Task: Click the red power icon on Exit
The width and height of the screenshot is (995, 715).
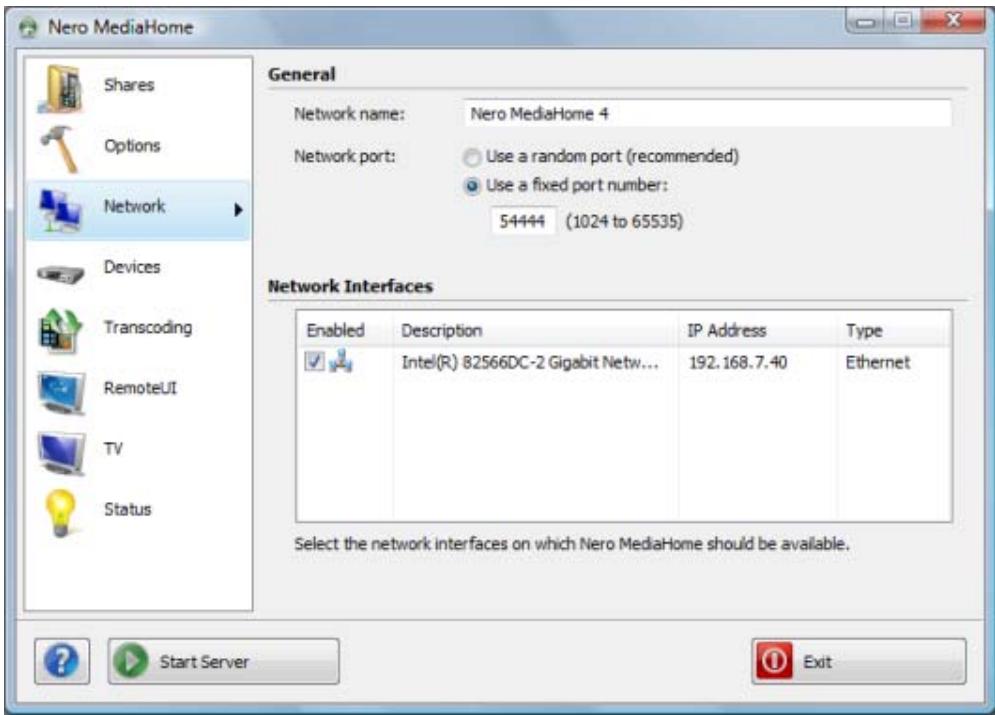Action: [x=774, y=661]
